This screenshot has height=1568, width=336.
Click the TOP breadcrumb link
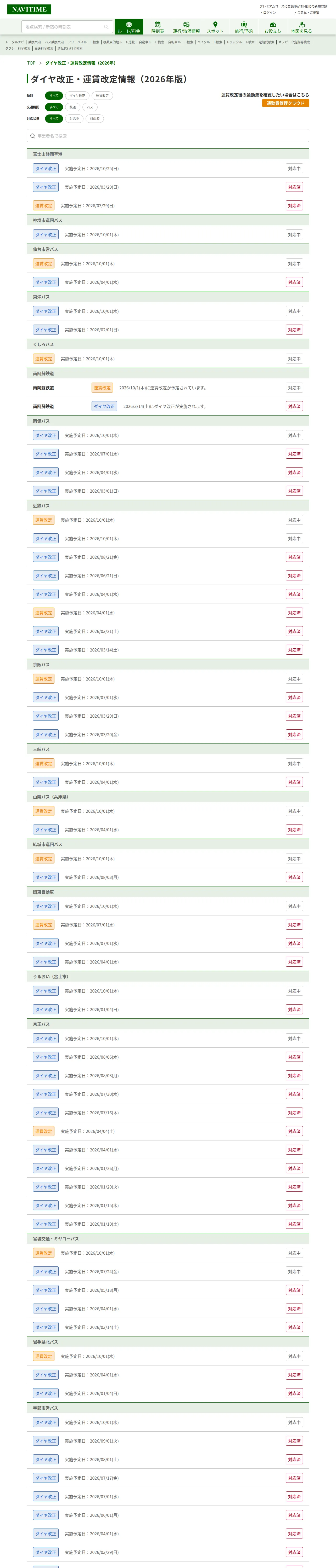(x=31, y=63)
